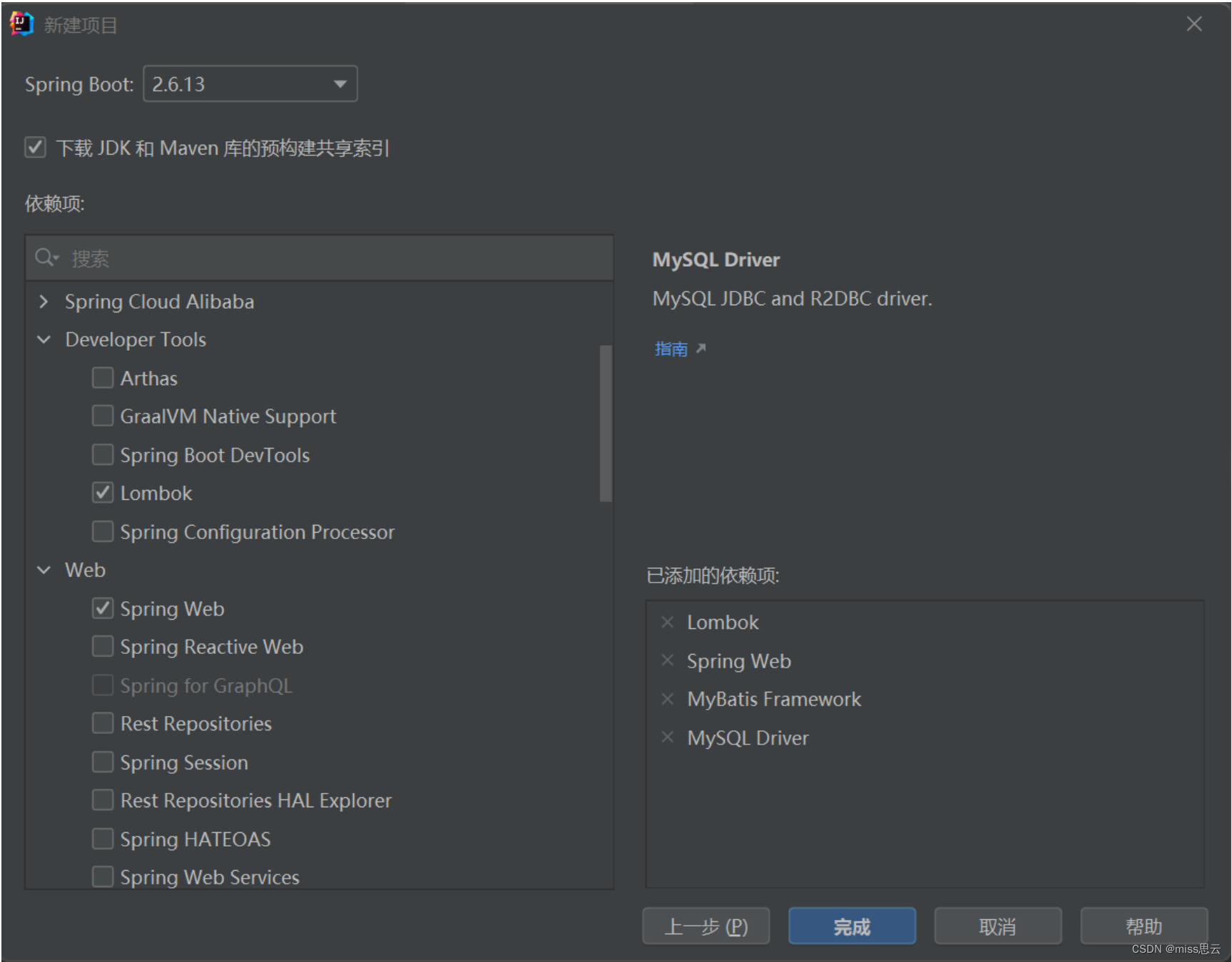Image resolution: width=1232 pixels, height=962 pixels.
Task: Toggle the download JDK and Maven index checkbox
Action: point(35,148)
